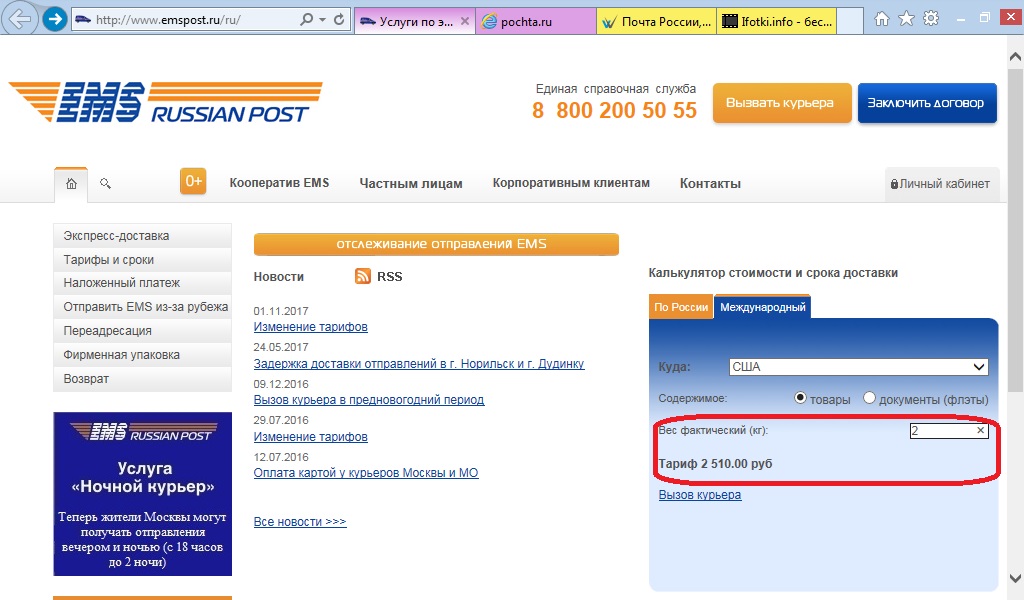Click the site home icon tab
This screenshot has height=600, width=1024.
pyautogui.click(x=71, y=184)
